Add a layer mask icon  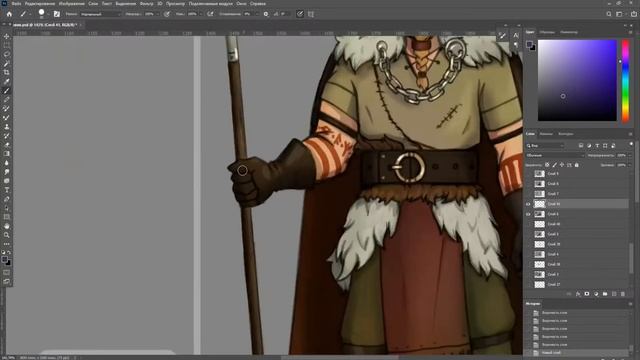tap(587, 294)
